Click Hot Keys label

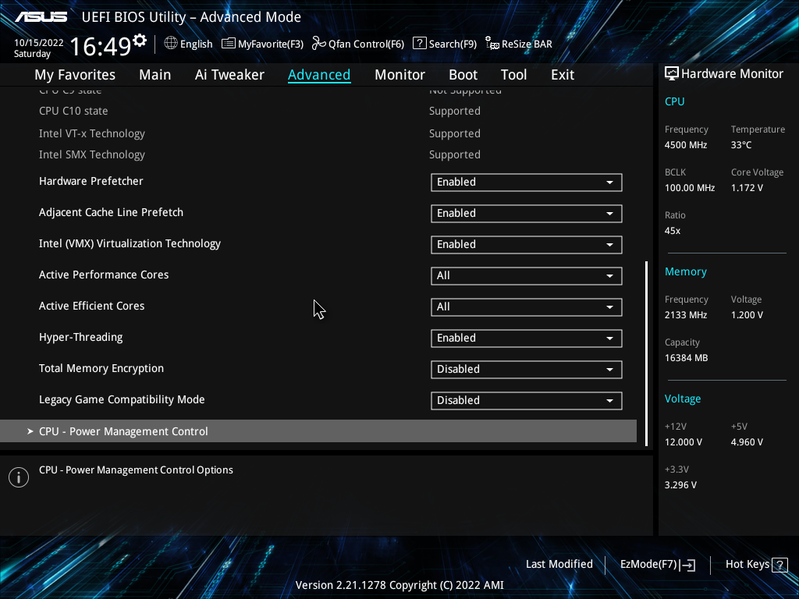tap(747, 564)
